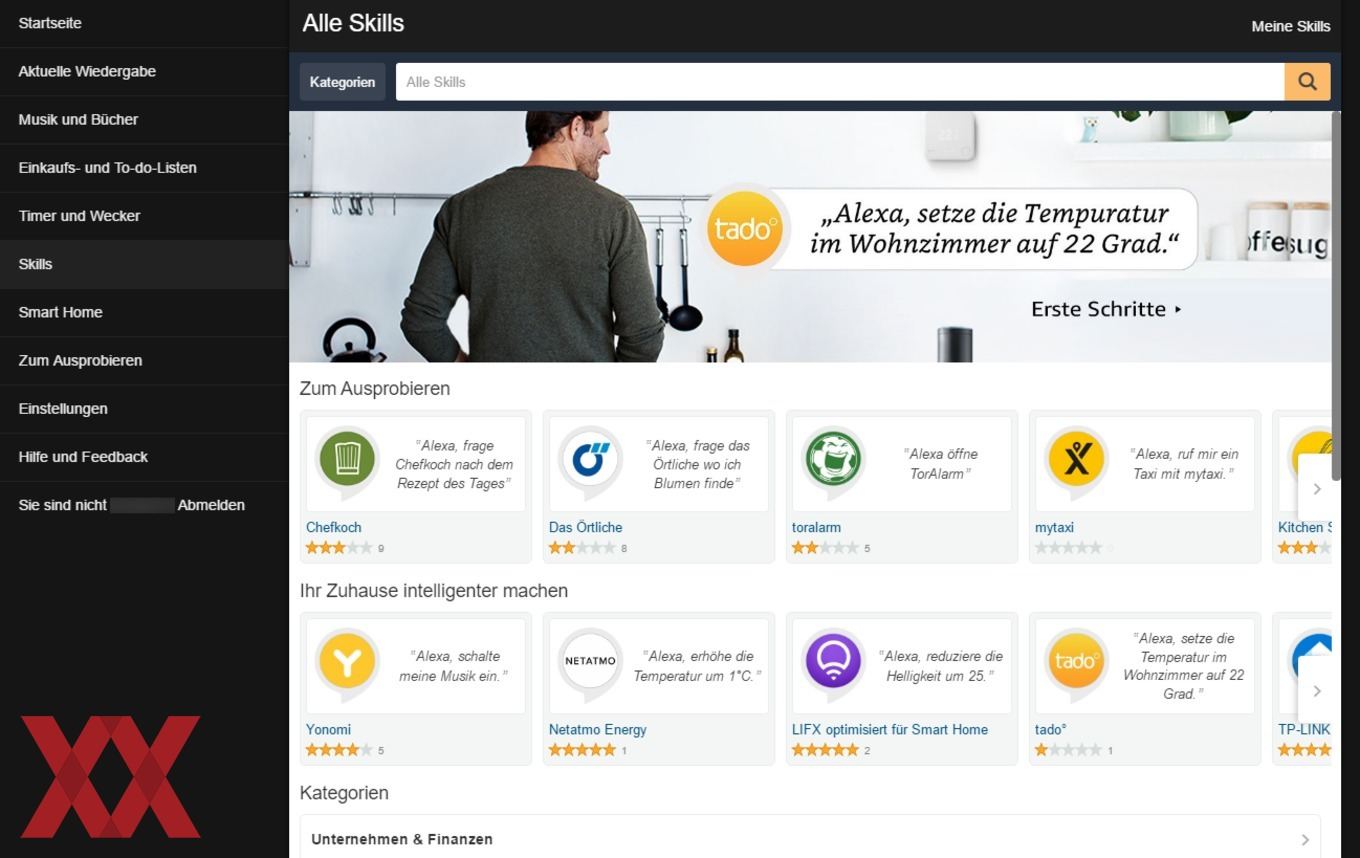This screenshot has width=1360, height=858.
Task: Open the toralarm skill icon
Action: pyautogui.click(x=833, y=460)
